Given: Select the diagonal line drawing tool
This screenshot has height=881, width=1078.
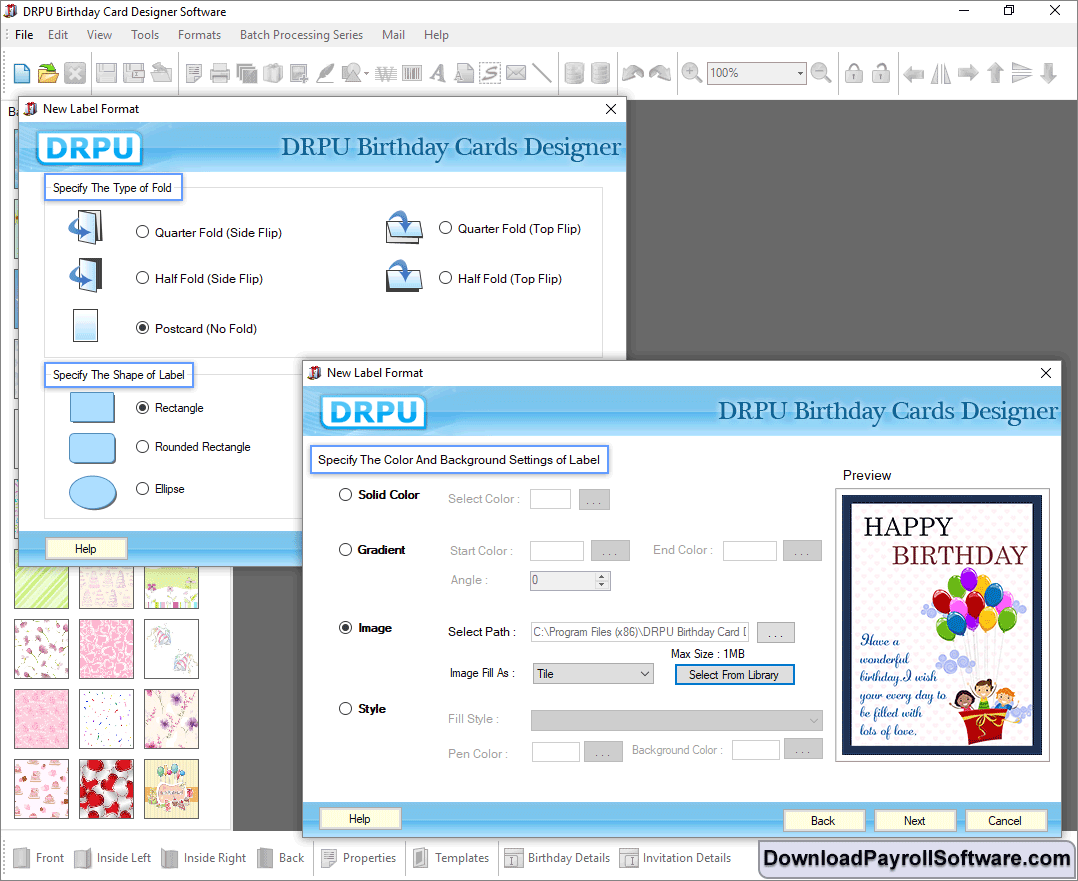Looking at the screenshot, I should 542,73.
